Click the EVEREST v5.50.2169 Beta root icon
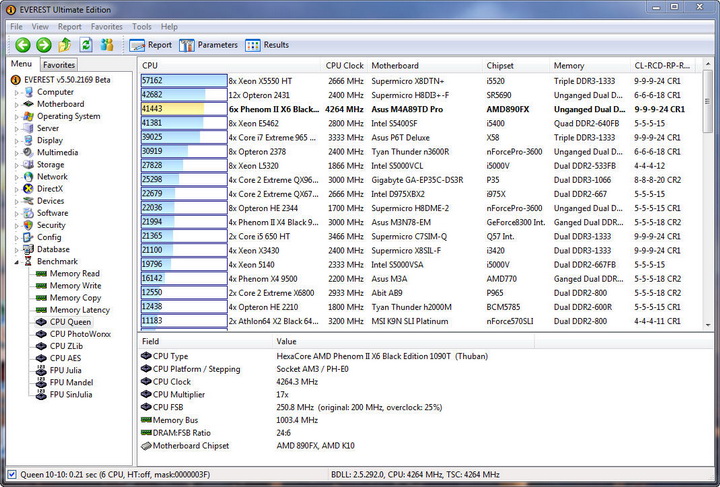 point(16,80)
